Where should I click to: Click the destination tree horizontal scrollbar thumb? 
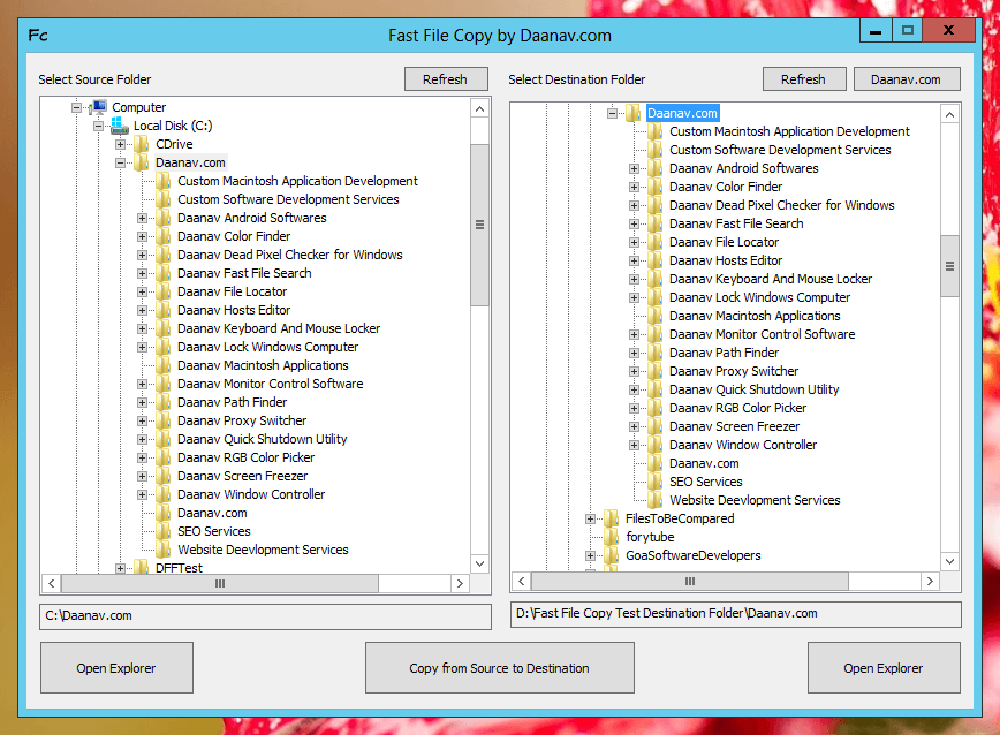click(690, 581)
